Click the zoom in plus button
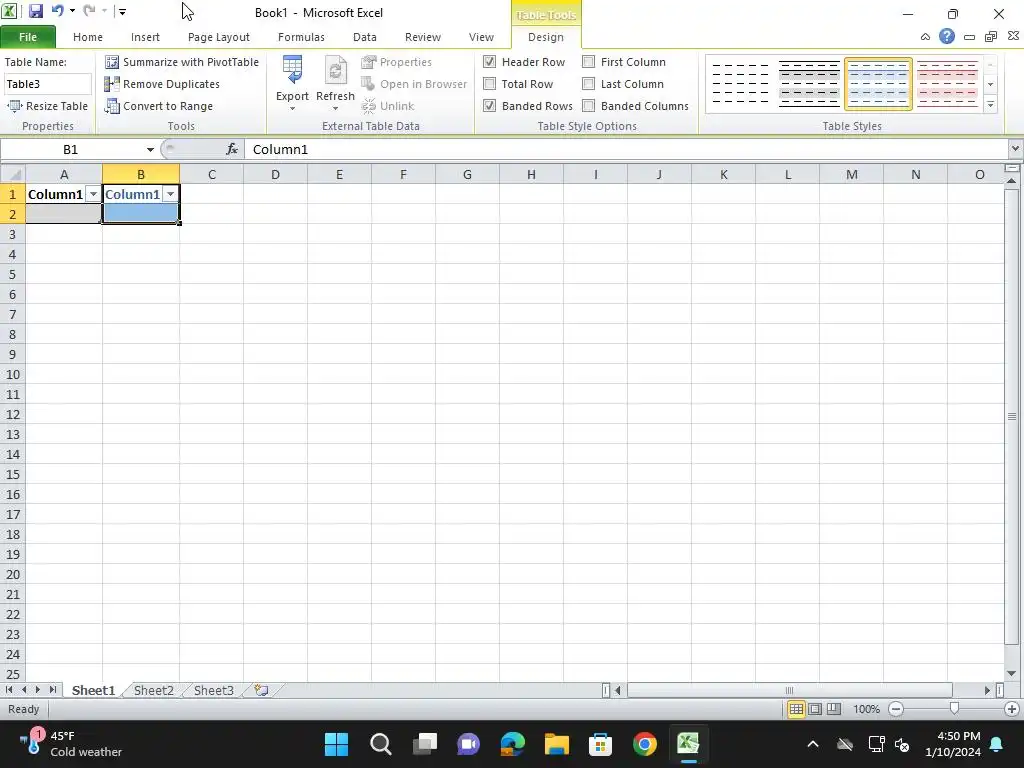This screenshot has width=1024, height=768. click(x=1012, y=709)
